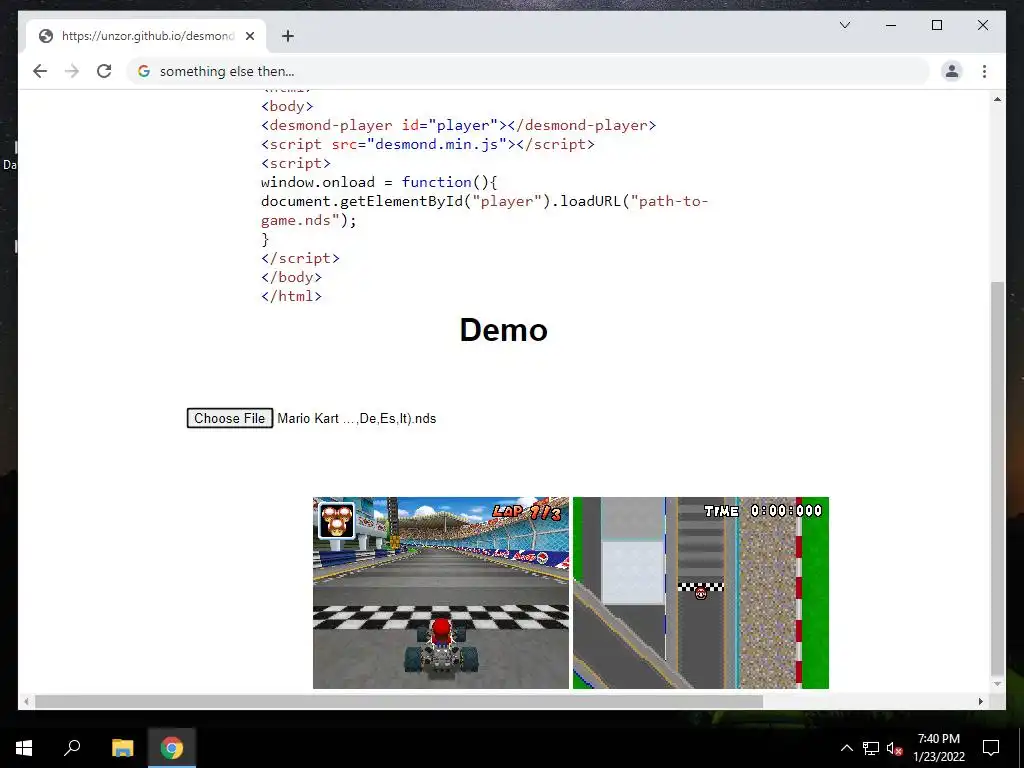1024x768 pixels.
Task: Expand the tab search dropdown arrow
Action: point(844,25)
